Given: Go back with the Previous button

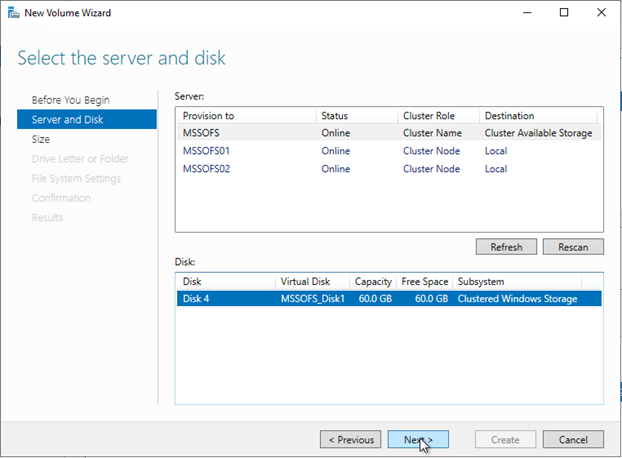Looking at the screenshot, I should pos(350,439).
